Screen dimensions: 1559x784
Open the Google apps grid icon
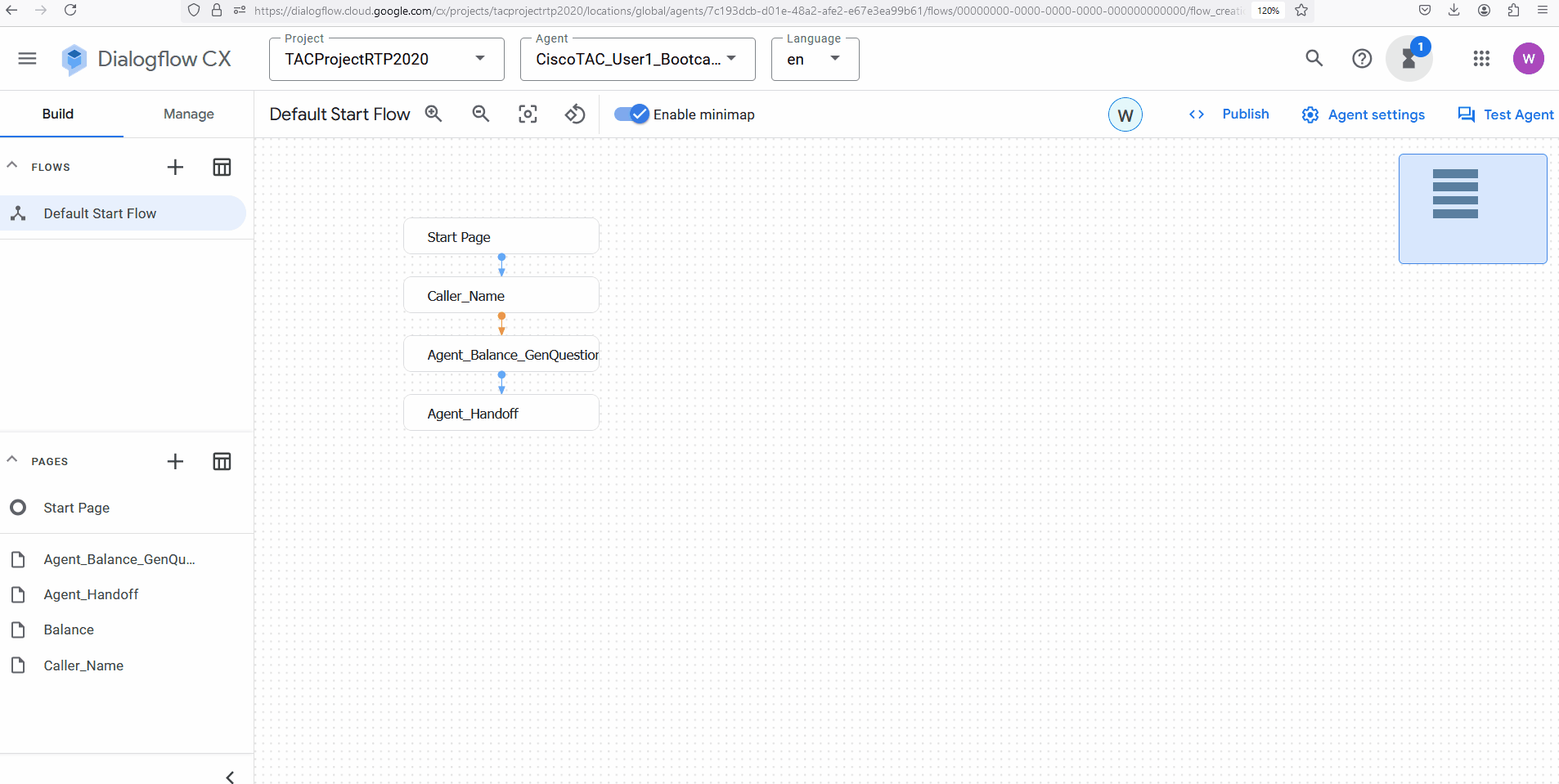coord(1481,58)
